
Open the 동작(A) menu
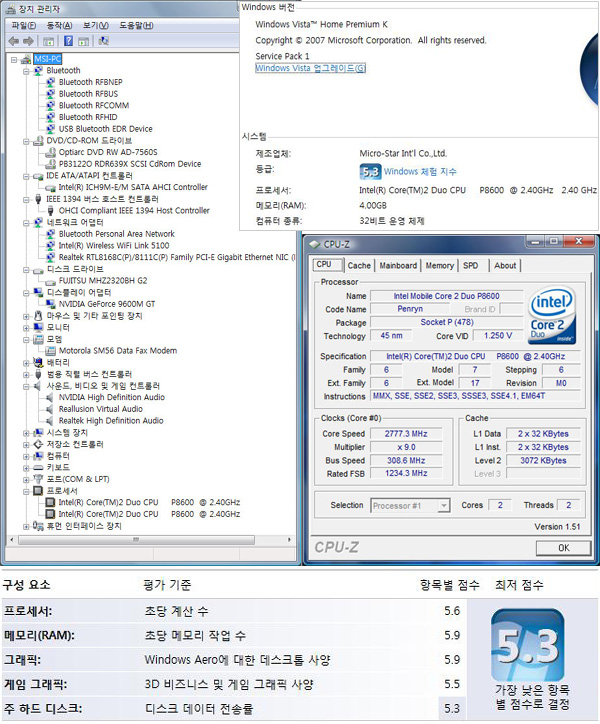[x=60, y=25]
